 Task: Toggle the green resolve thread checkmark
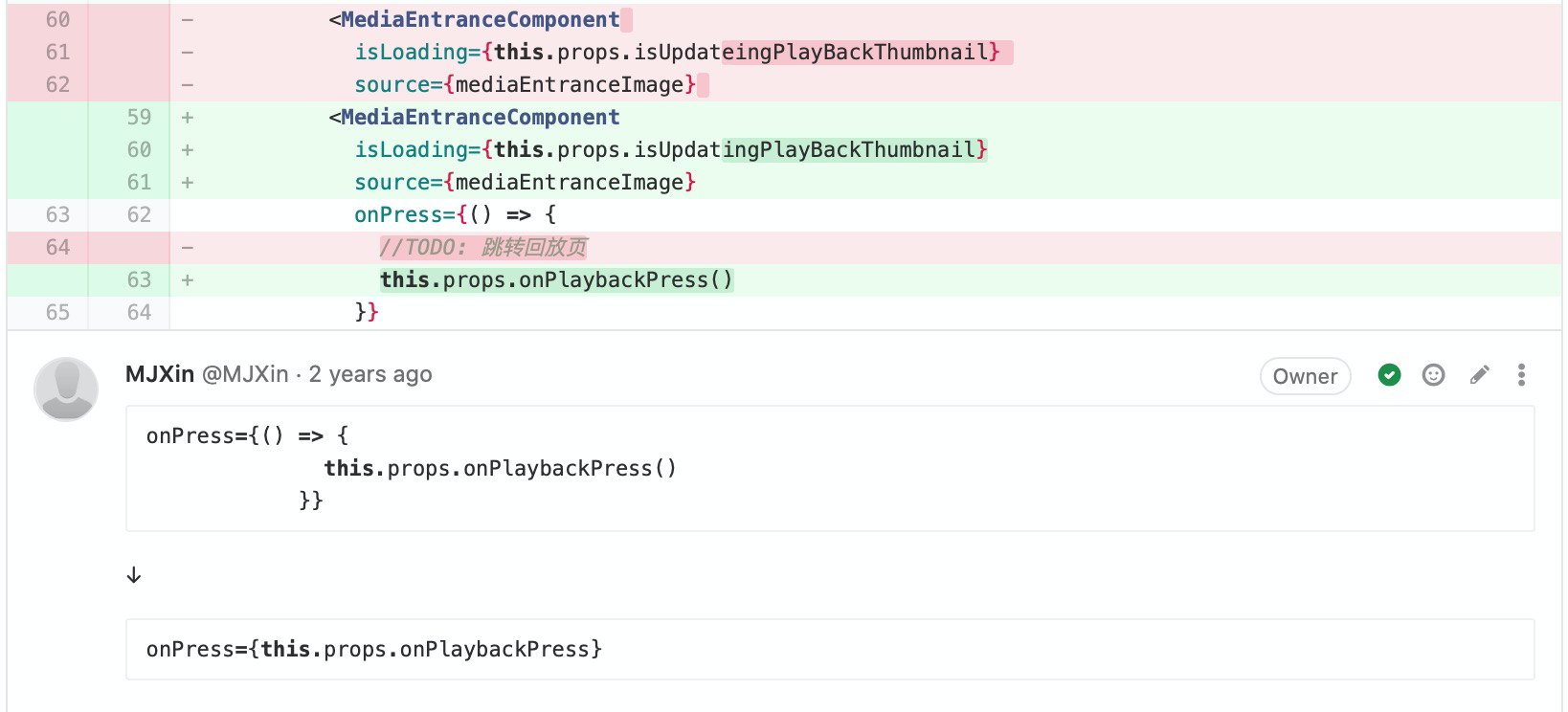coord(1389,375)
